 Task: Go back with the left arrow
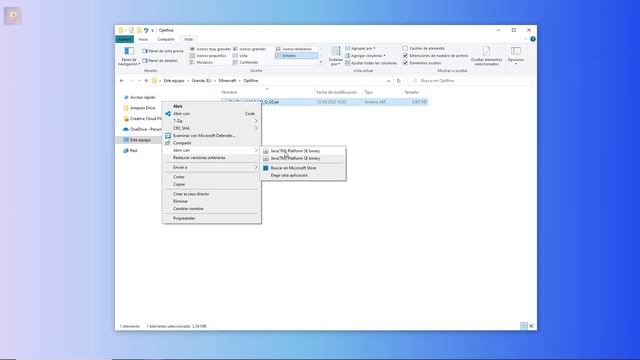pyautogui.click(x=122, y=81)
